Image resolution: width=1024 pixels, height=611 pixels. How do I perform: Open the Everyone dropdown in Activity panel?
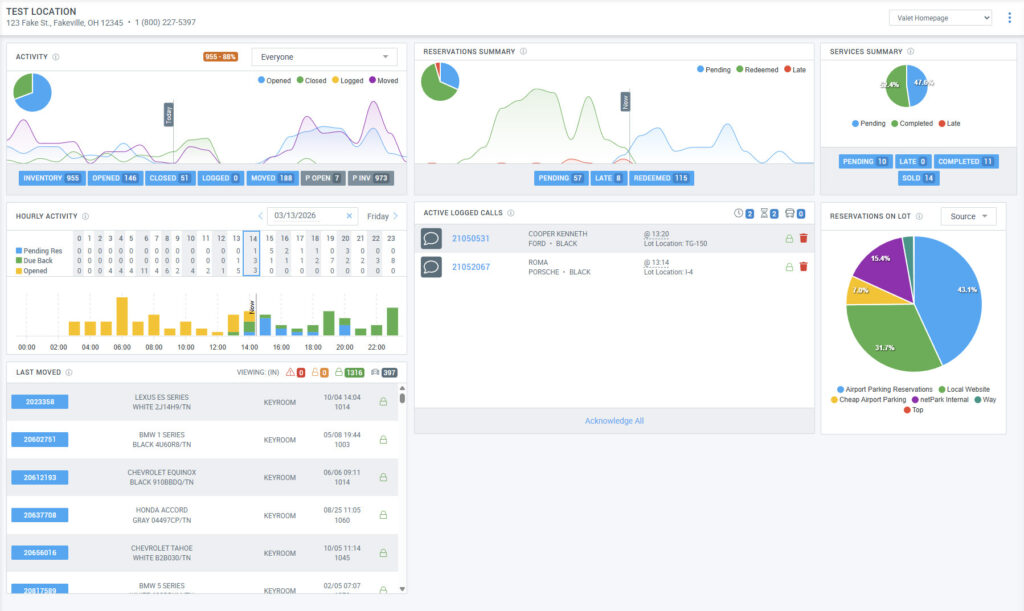(x=324, y=57)
